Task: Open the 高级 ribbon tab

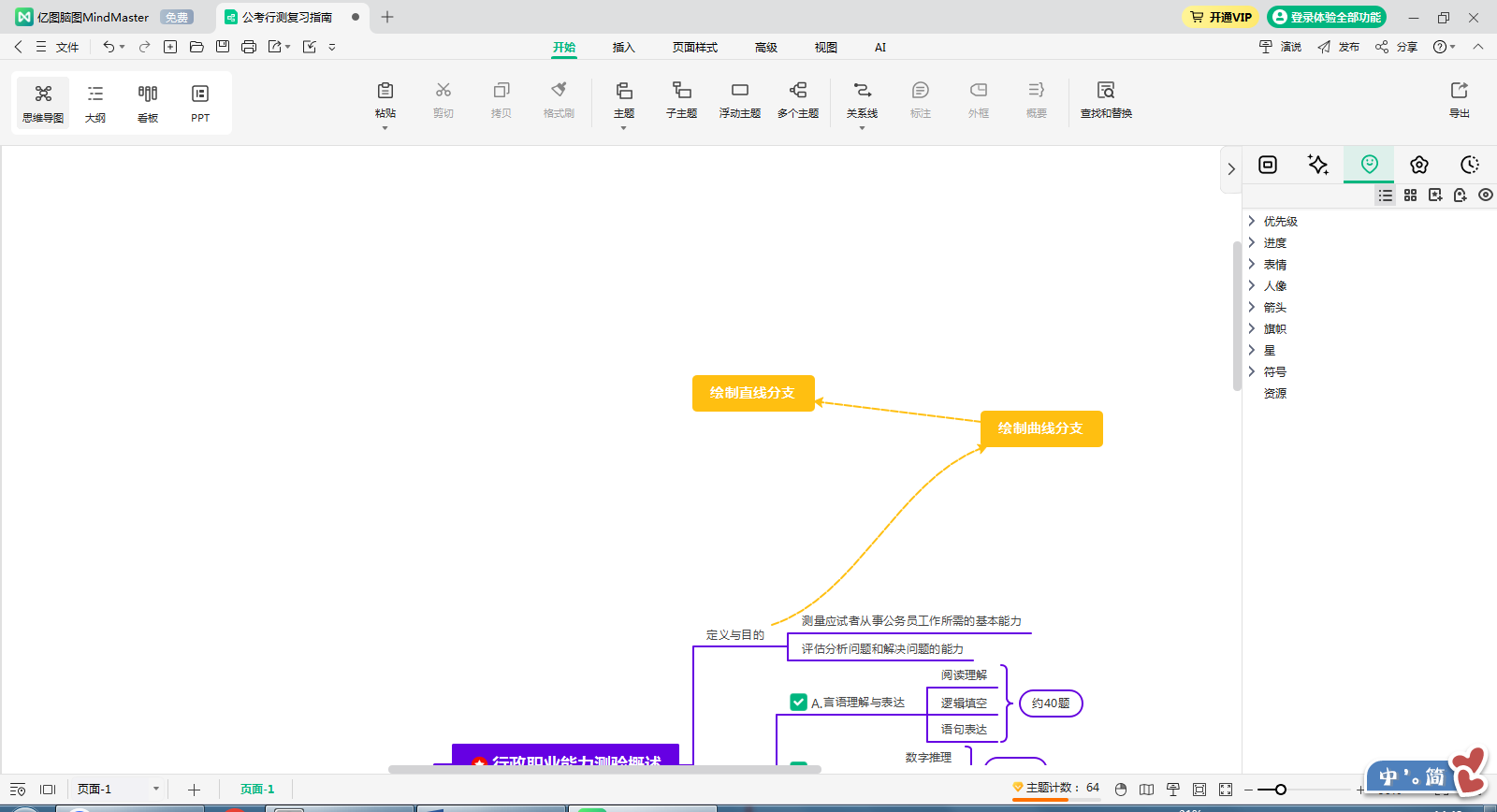Action: [x=765, y=47]
